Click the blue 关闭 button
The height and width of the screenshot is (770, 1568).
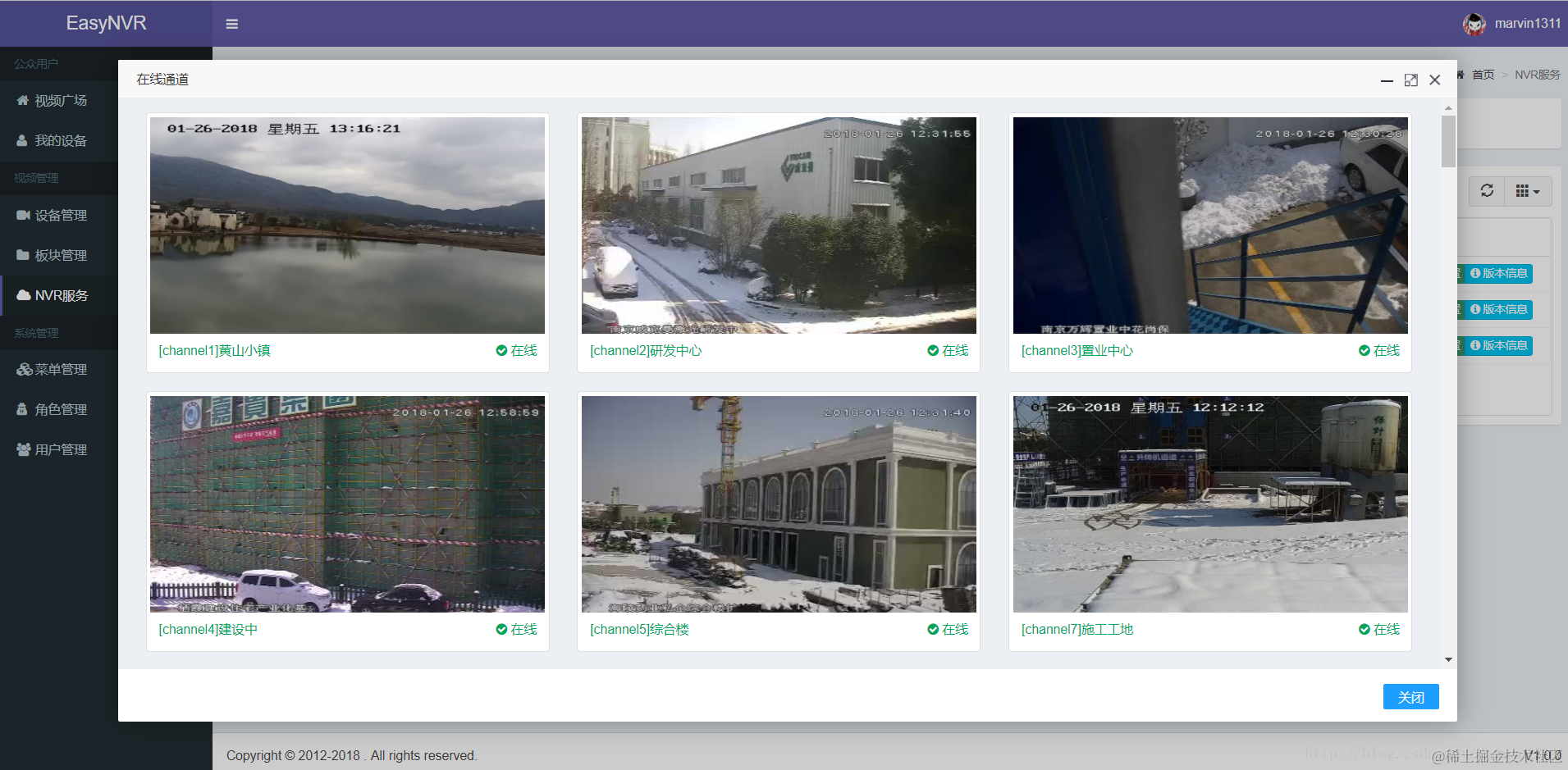pos(1411,697)
